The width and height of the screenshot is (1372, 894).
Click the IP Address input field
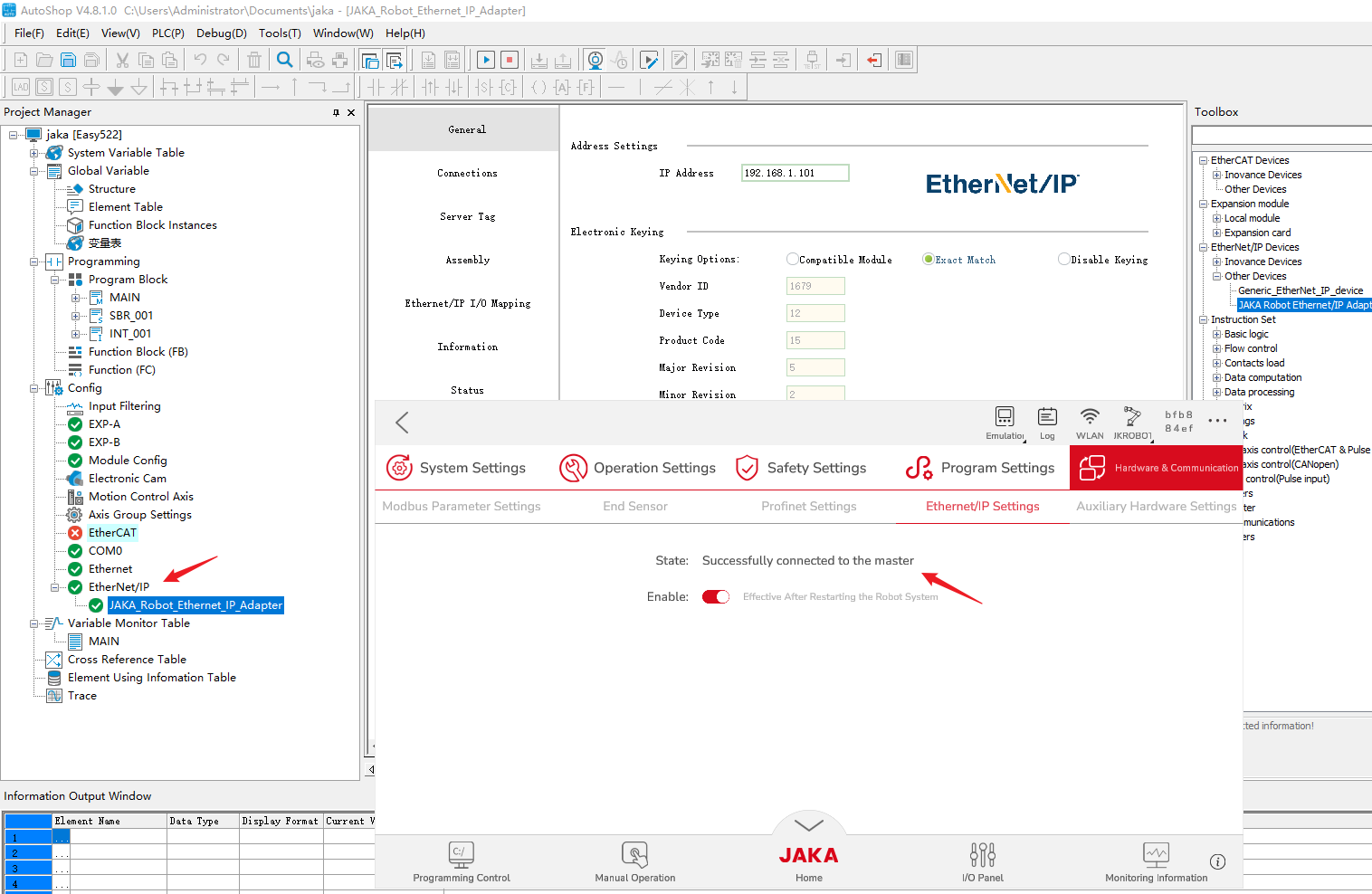pos(795,173)
